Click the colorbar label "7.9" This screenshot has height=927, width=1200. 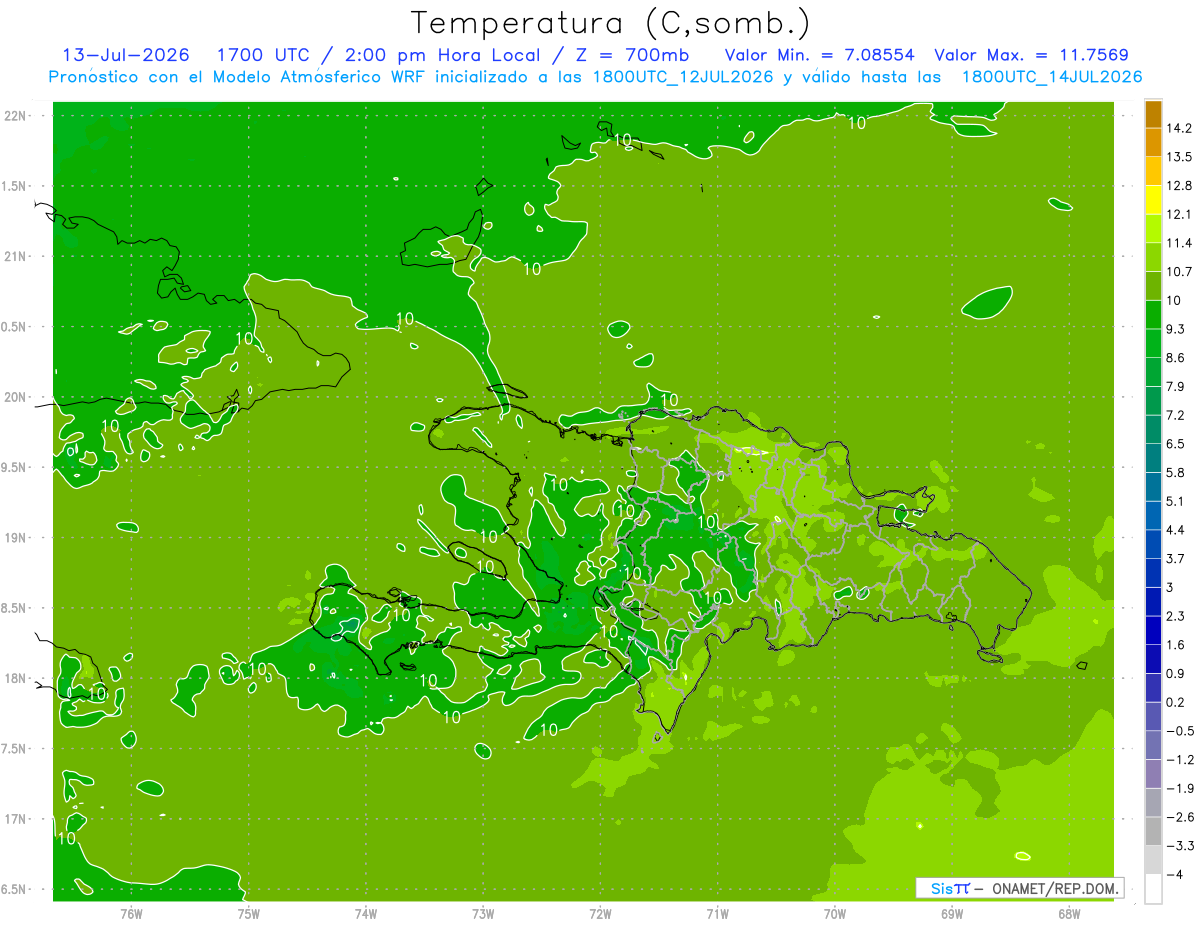point(1176,386)
